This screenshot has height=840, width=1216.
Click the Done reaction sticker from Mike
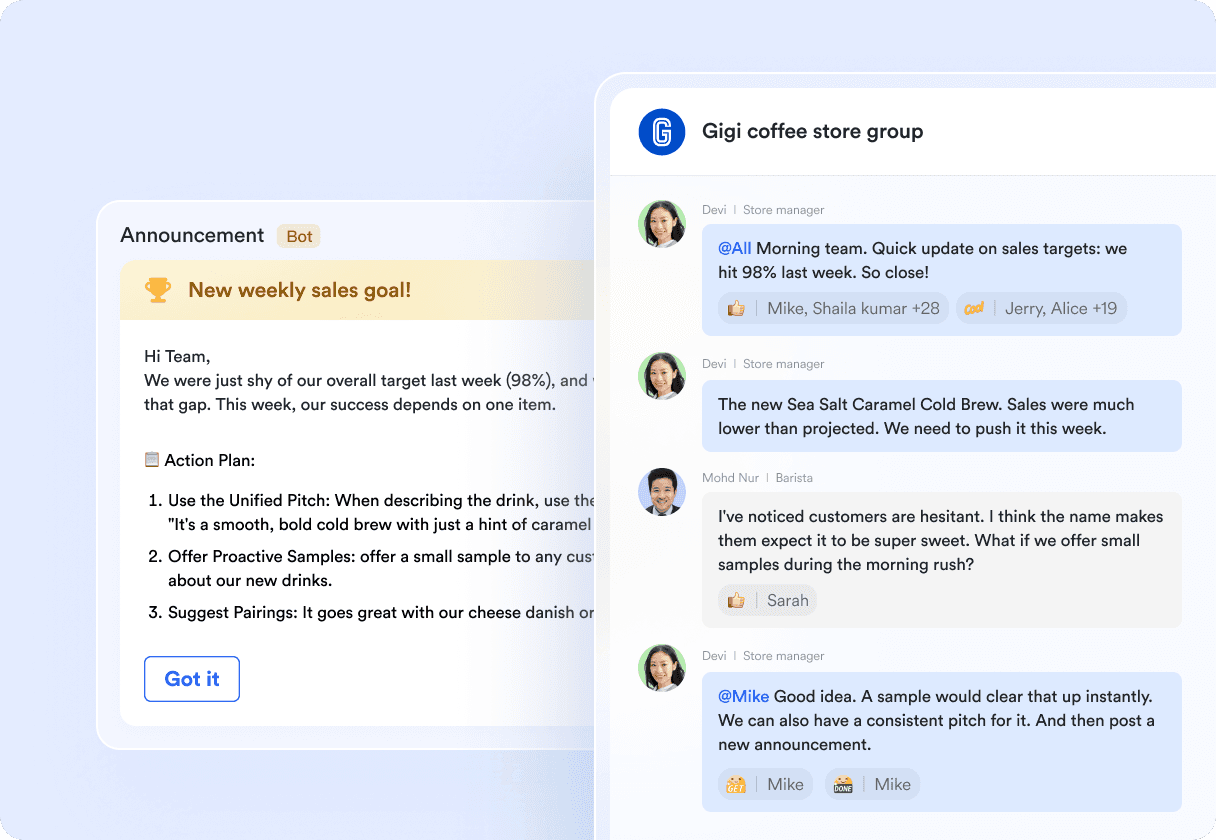[x=843, y=784]
